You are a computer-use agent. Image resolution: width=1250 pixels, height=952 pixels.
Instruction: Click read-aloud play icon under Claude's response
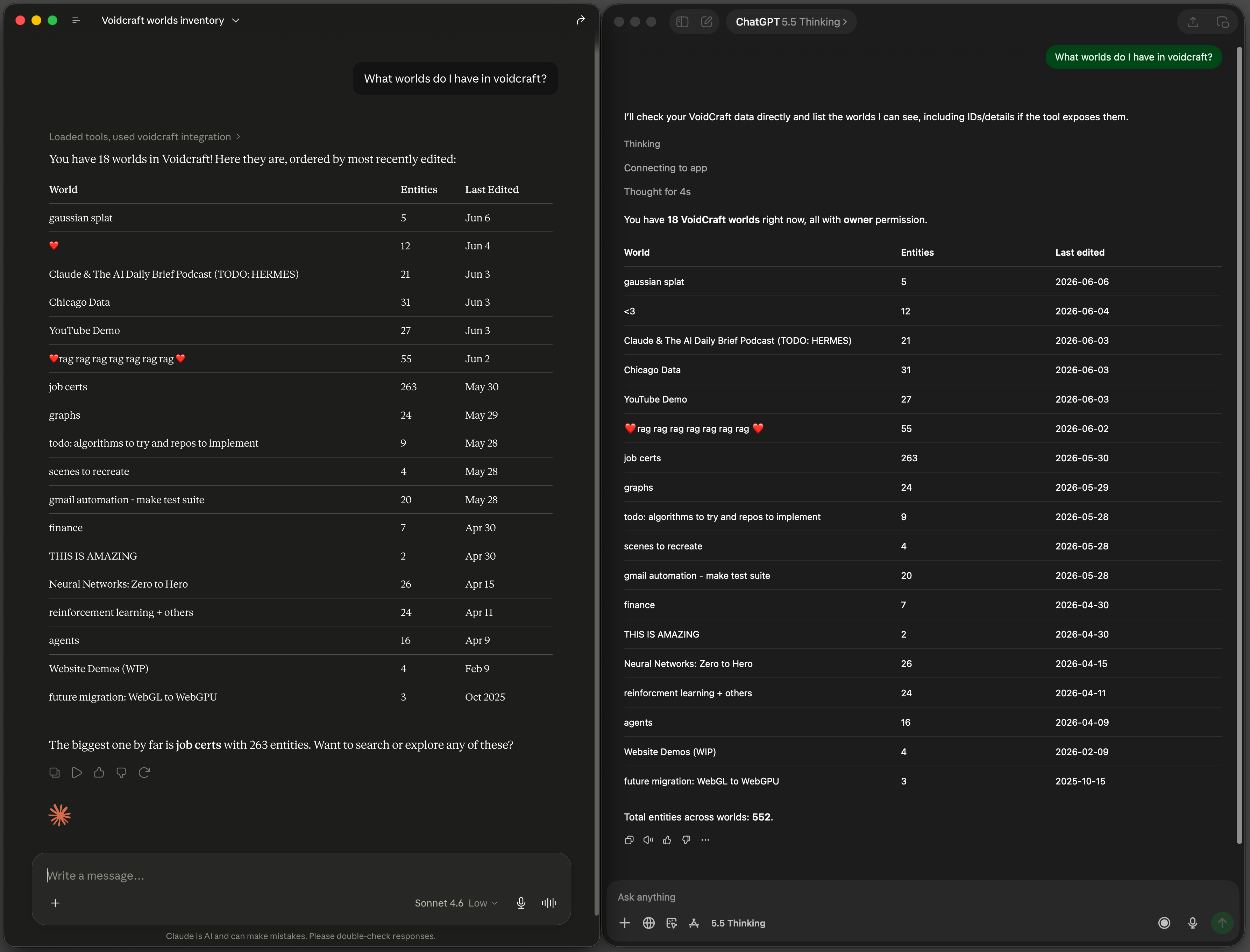click(x=77, y=772)
